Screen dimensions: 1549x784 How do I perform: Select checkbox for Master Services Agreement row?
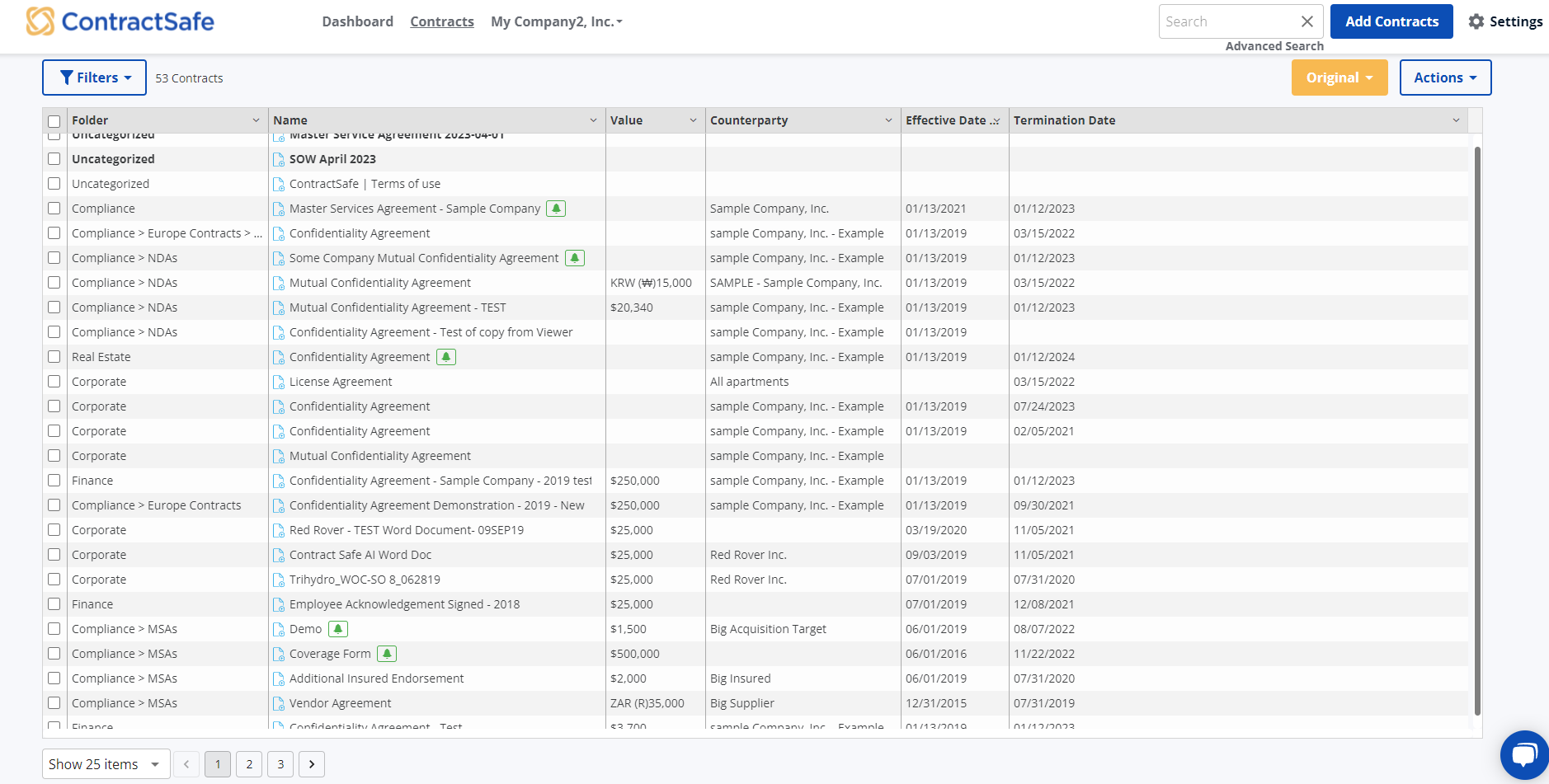(54, 209)
